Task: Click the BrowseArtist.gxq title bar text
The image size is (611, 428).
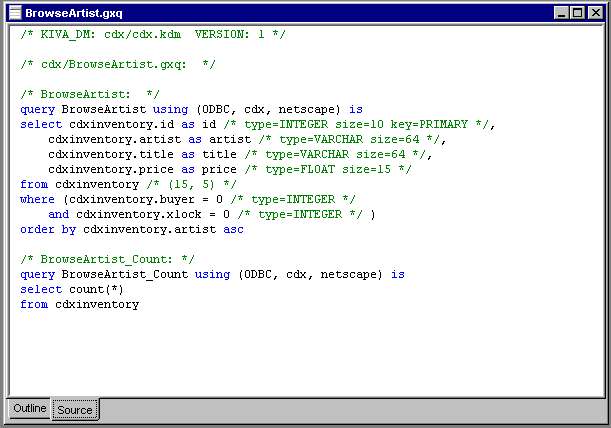Action: (x=74, y=13)
